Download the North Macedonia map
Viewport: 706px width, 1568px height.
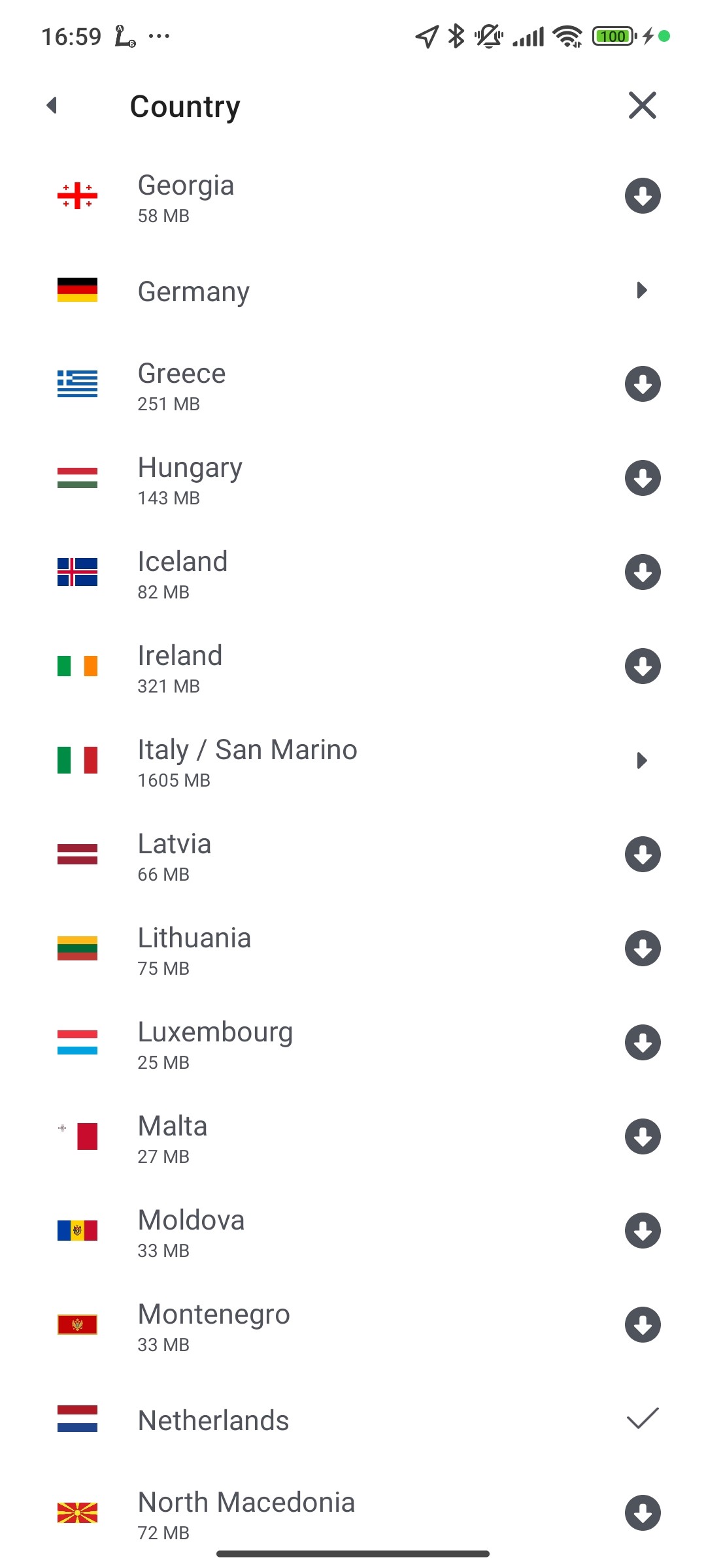click(643, 1513)
